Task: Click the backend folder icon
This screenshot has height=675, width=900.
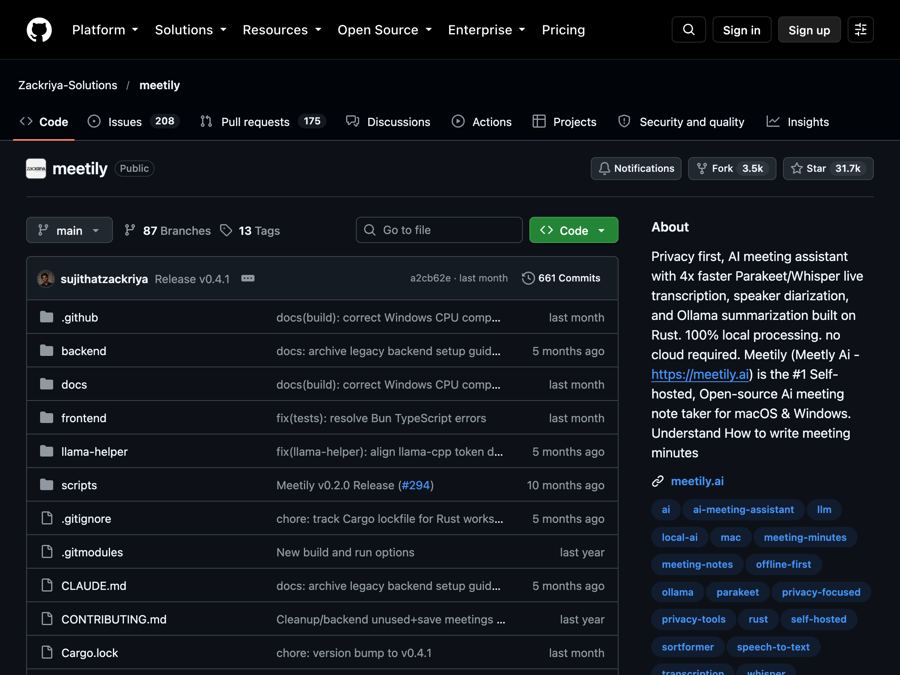Action: point(46,351)
